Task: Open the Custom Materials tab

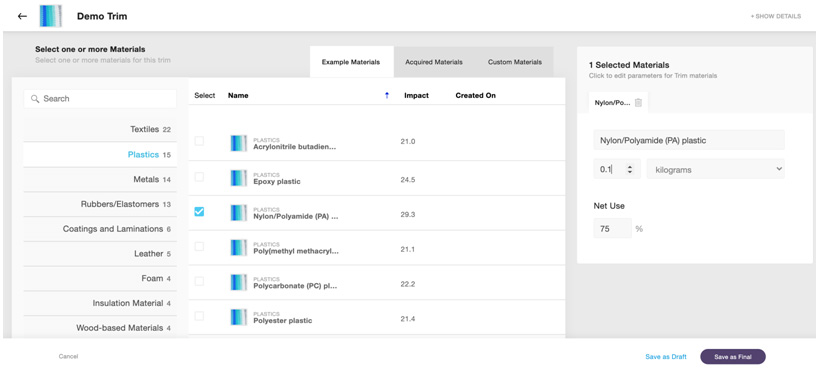Action: coord(515,62)
